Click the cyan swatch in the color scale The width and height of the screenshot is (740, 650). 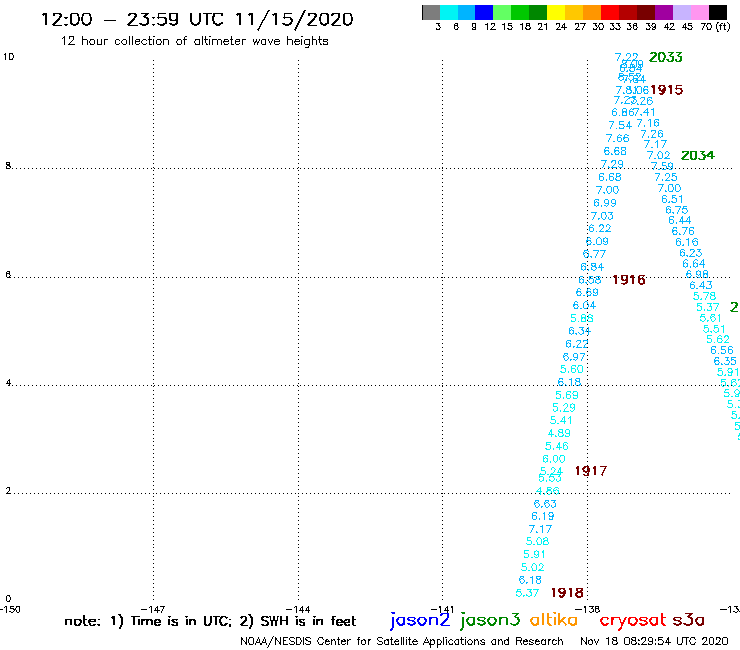[x=449, y=12]
